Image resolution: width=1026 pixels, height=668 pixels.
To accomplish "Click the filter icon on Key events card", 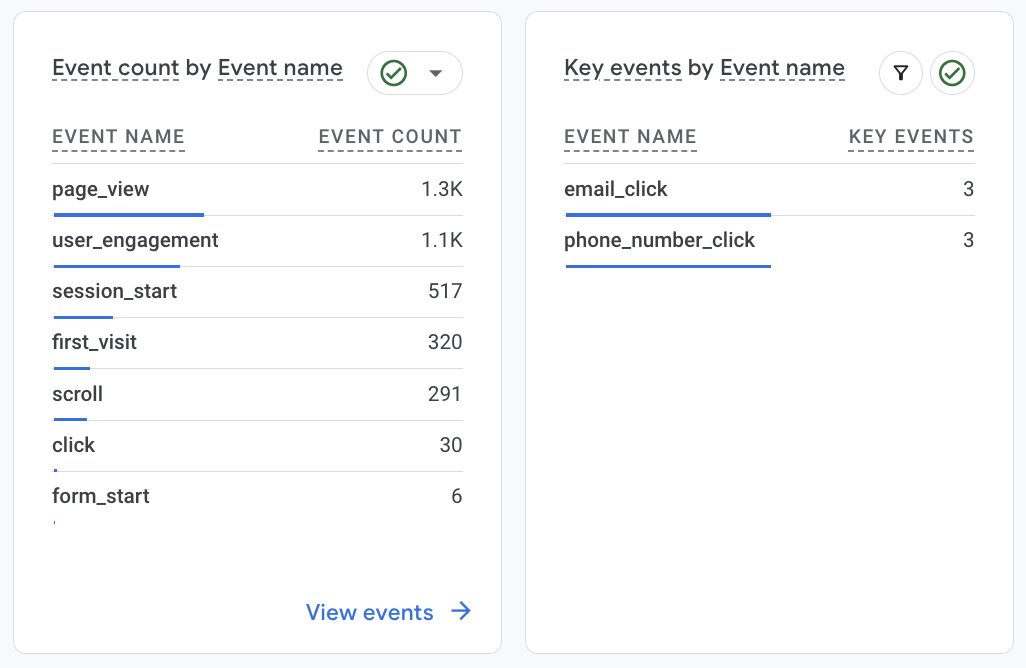I will pos(901,73).
